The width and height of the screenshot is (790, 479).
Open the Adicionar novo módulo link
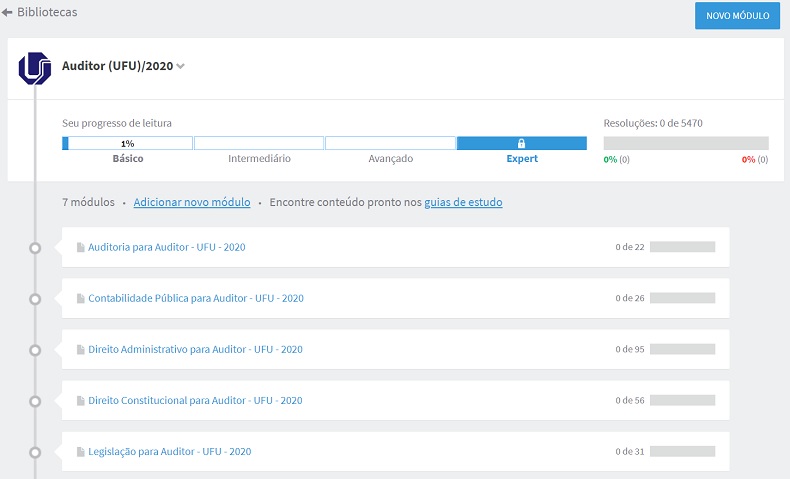pyautogui.click(x=192, y=202)
